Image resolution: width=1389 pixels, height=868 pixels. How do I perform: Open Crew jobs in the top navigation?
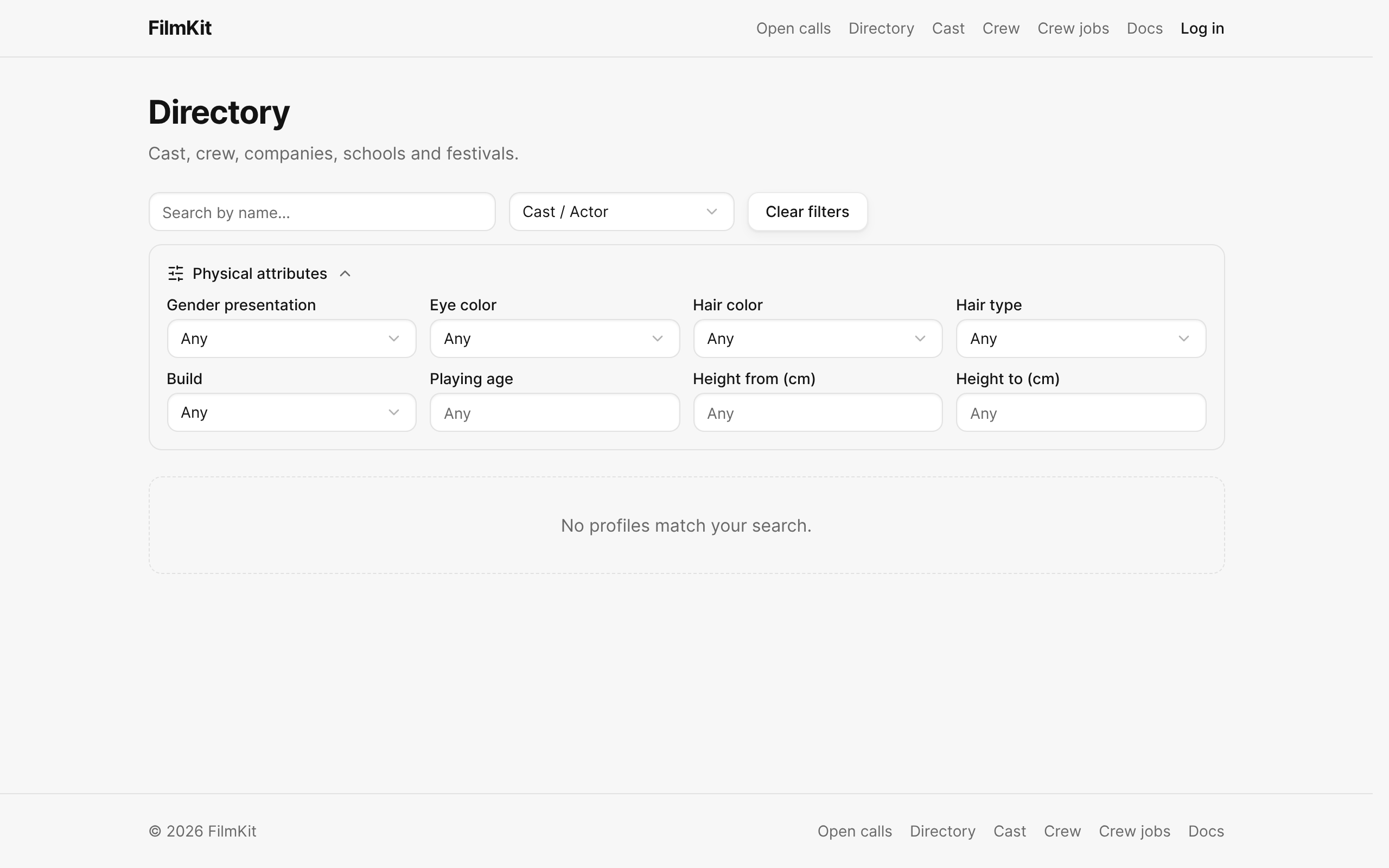pyautogui.click(x=1073, y=28)
